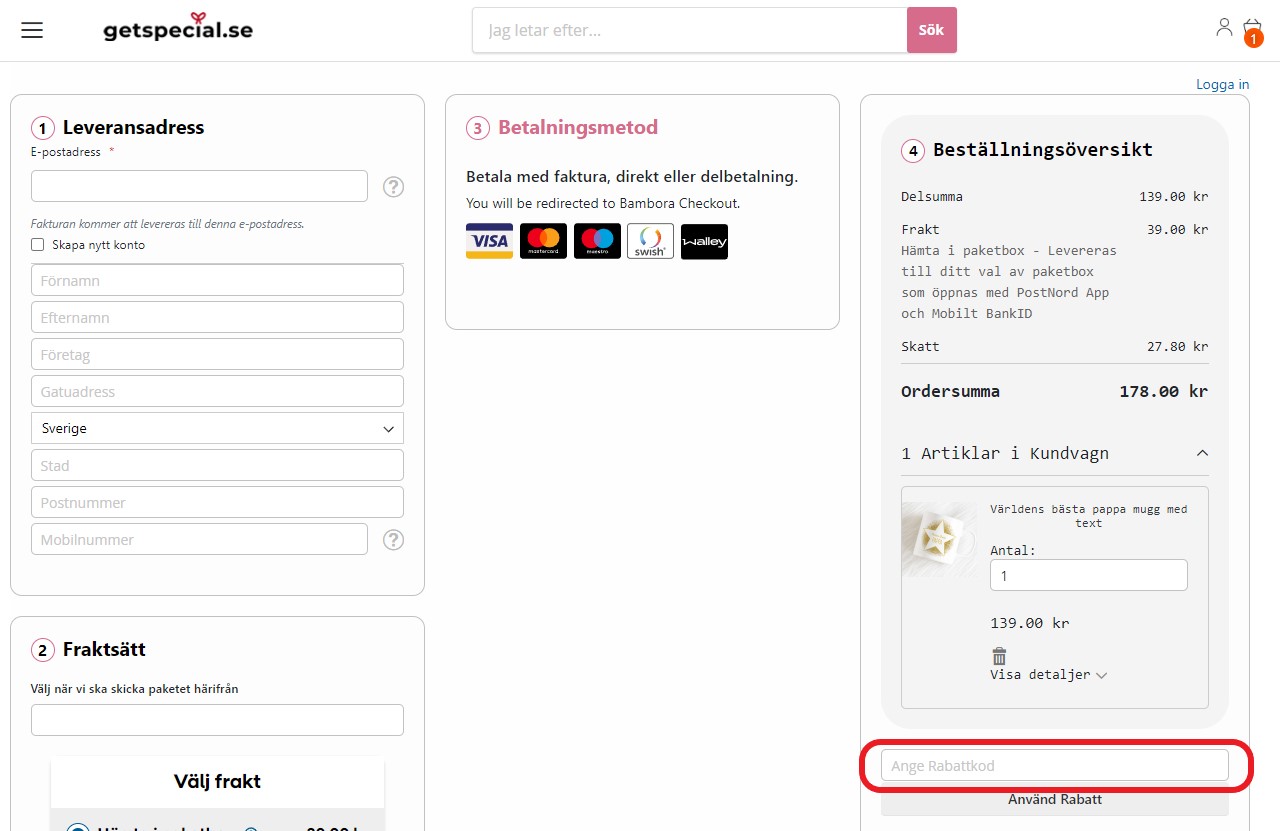The width and height of the screenshot is (1280, 831).
Task: Select the Maestro payment logo
Action: [x=597, y=241]
